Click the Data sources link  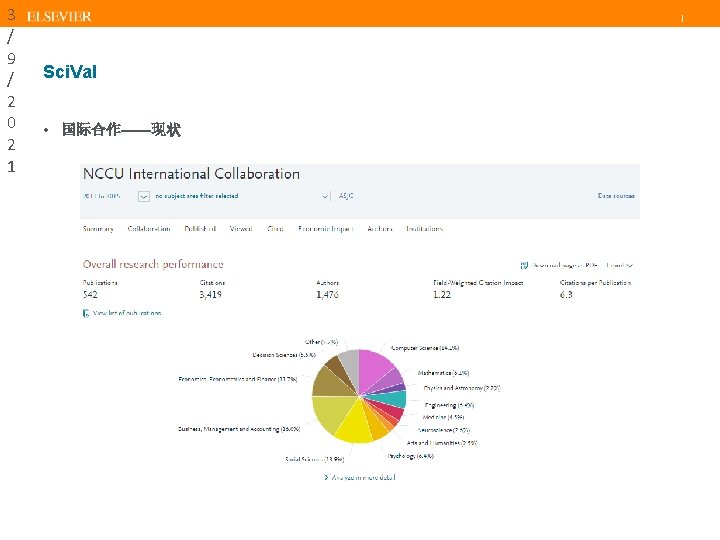point(616,196)
